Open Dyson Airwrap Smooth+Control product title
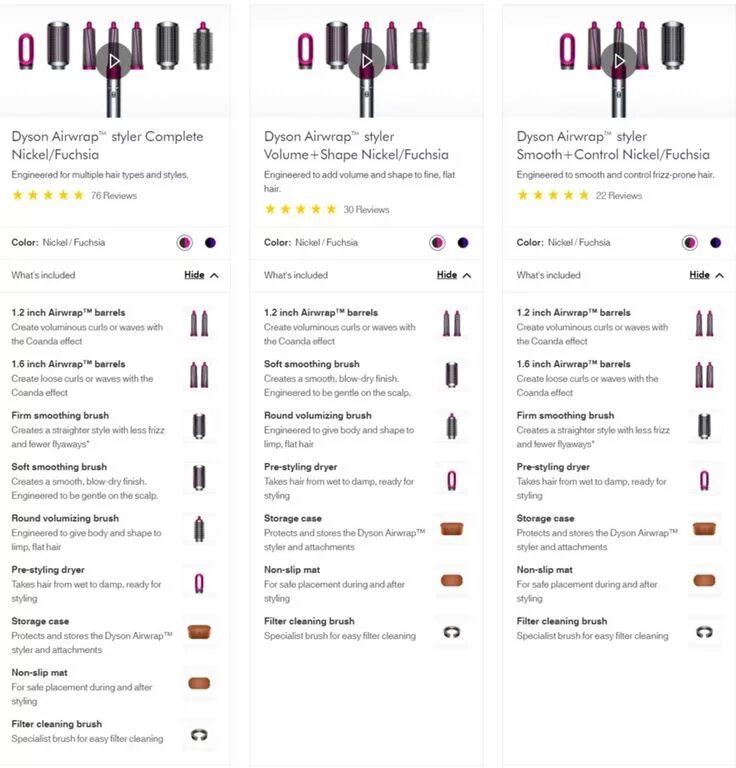The width and height of the screenshot is (736, 768). tap(613, 145)
